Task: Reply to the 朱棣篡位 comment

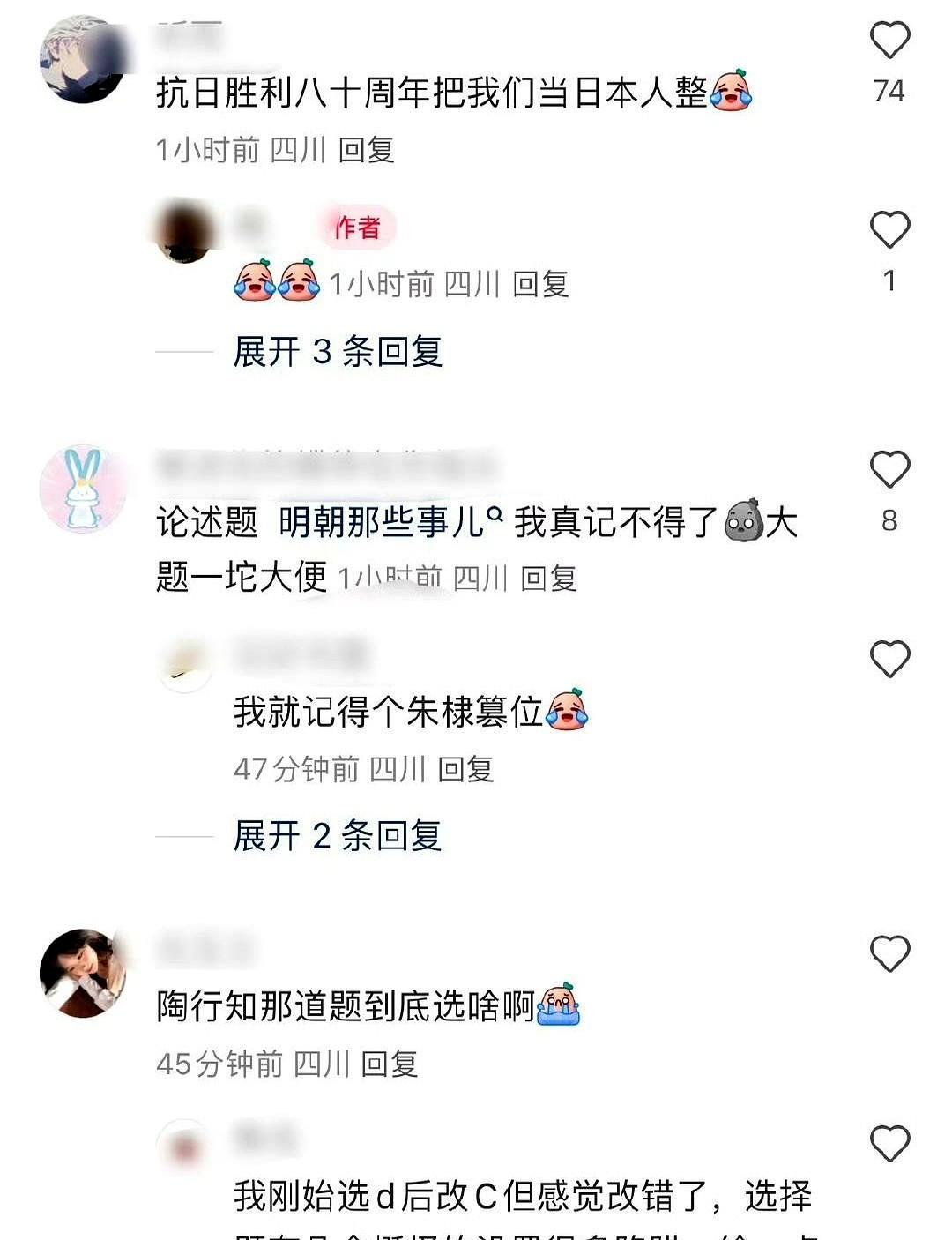Action: (465, 769)
